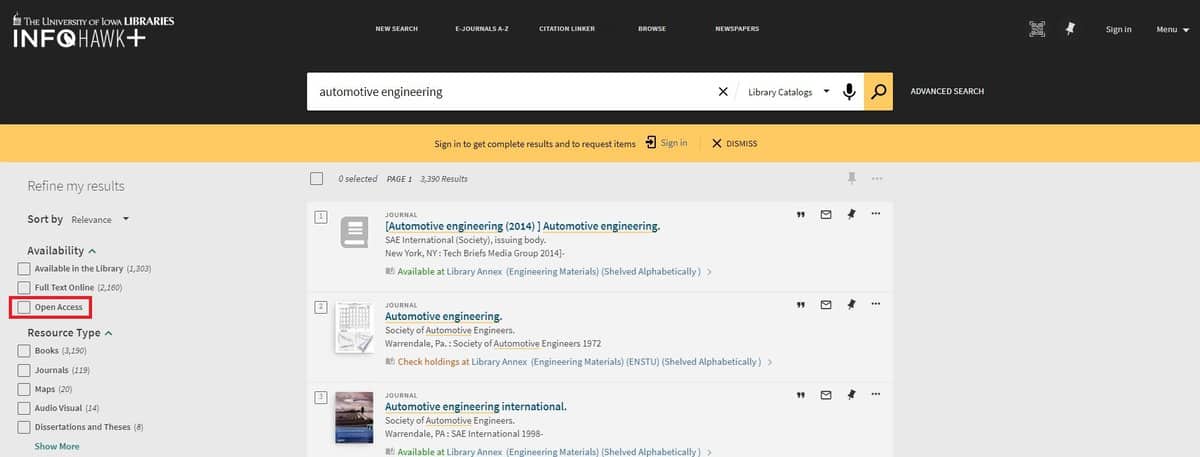This screenshot has width=1200, height=457.
Task: Open the Sort by Relevance dropdown
Action: pyautogui.click(x=100, y=219)
